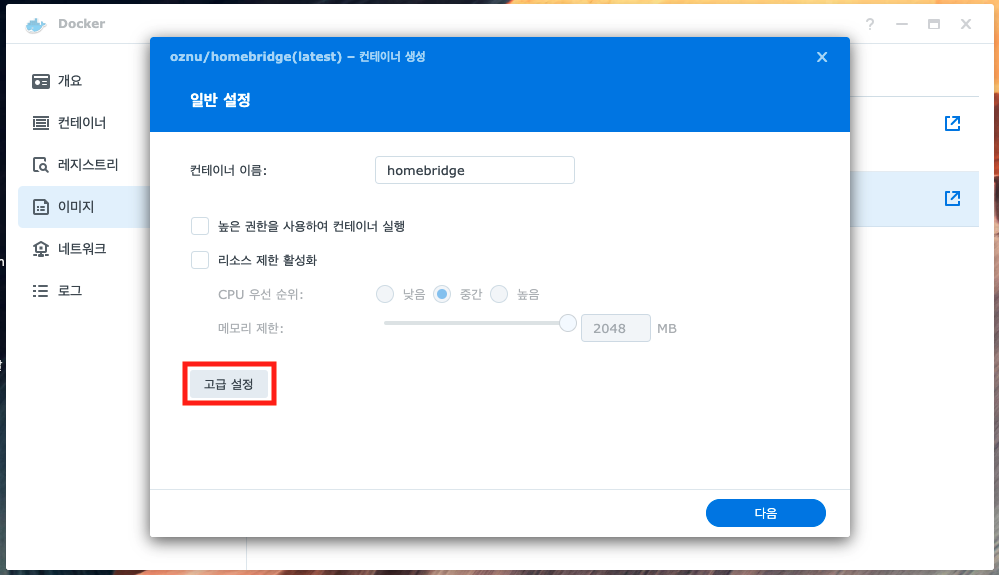Minimize the Docker window
This screenshot has height=575, width=999.
902,24
